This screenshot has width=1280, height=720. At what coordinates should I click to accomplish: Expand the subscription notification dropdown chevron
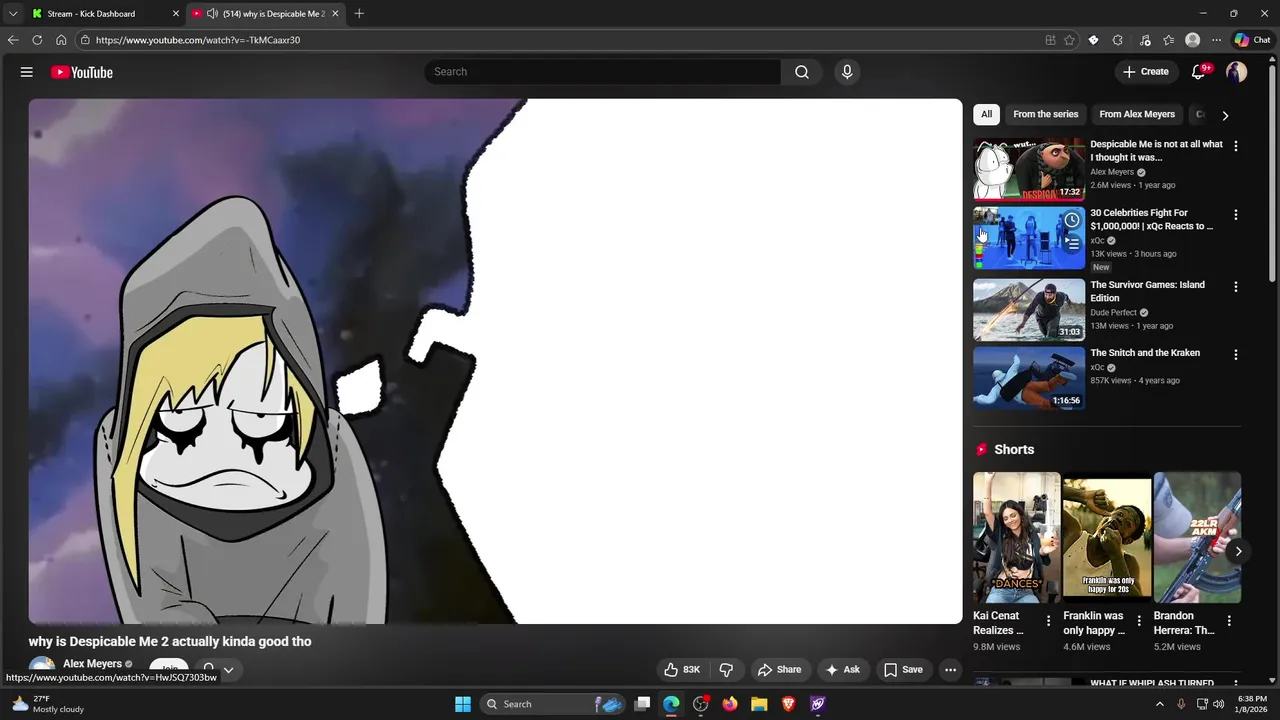[x=228, y=670]
